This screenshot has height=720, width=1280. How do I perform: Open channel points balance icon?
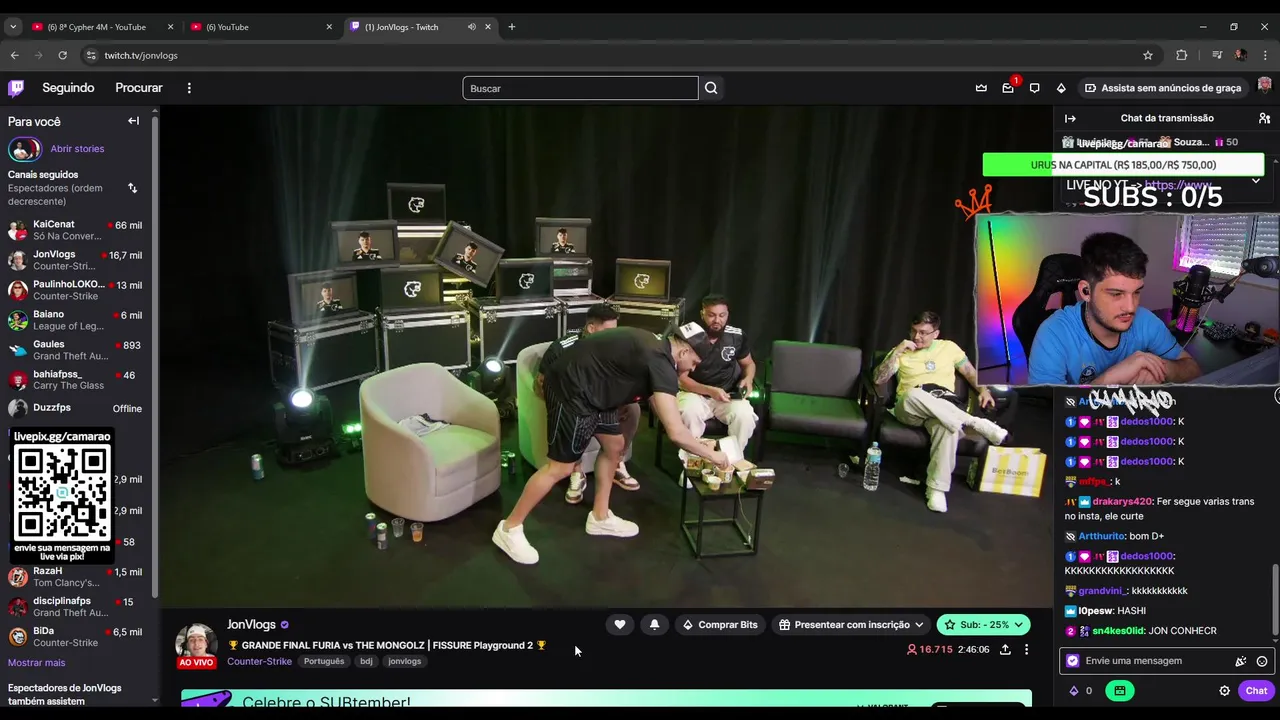tap(1081, 691)
